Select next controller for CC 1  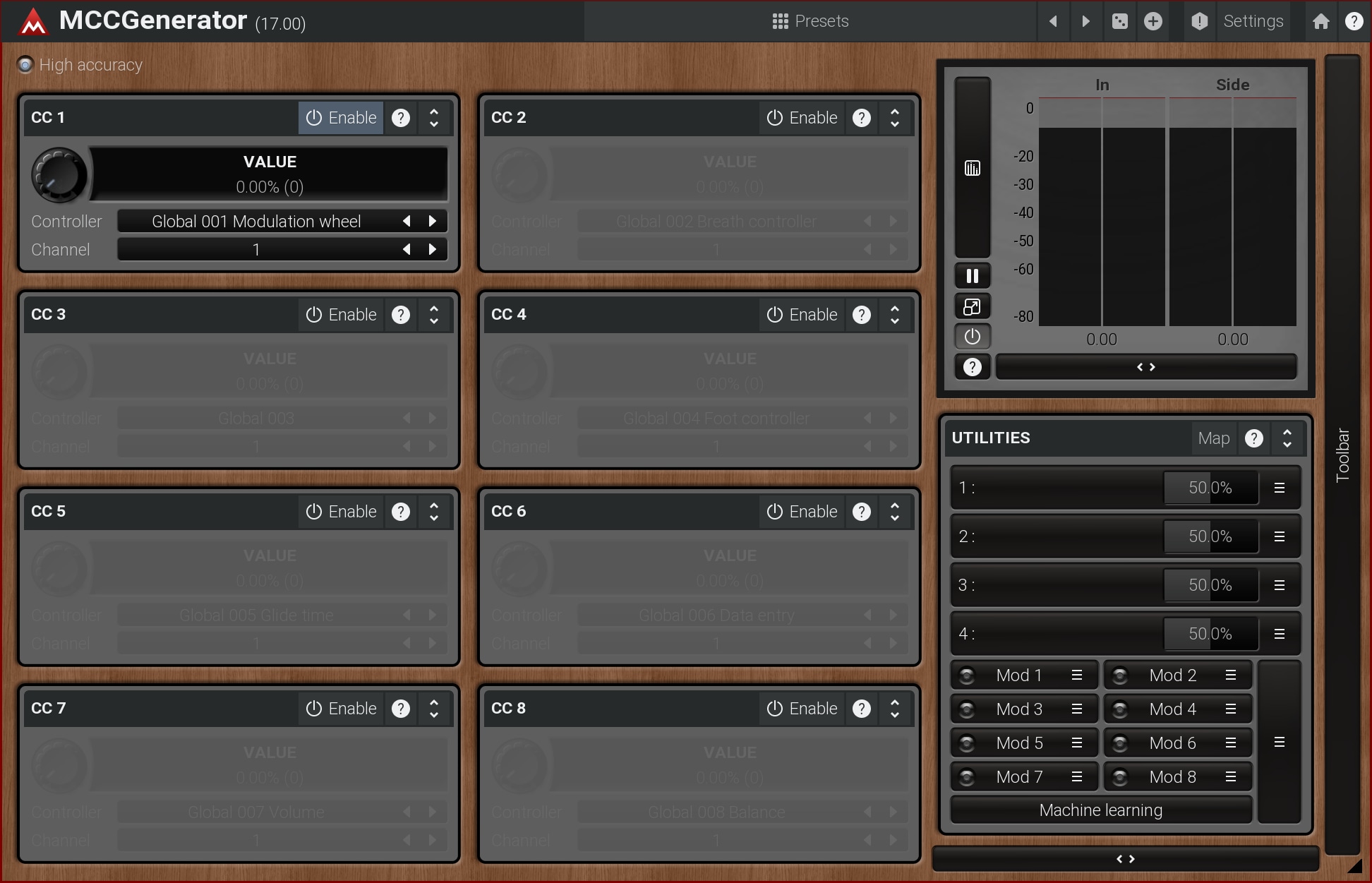coord(433,222)
